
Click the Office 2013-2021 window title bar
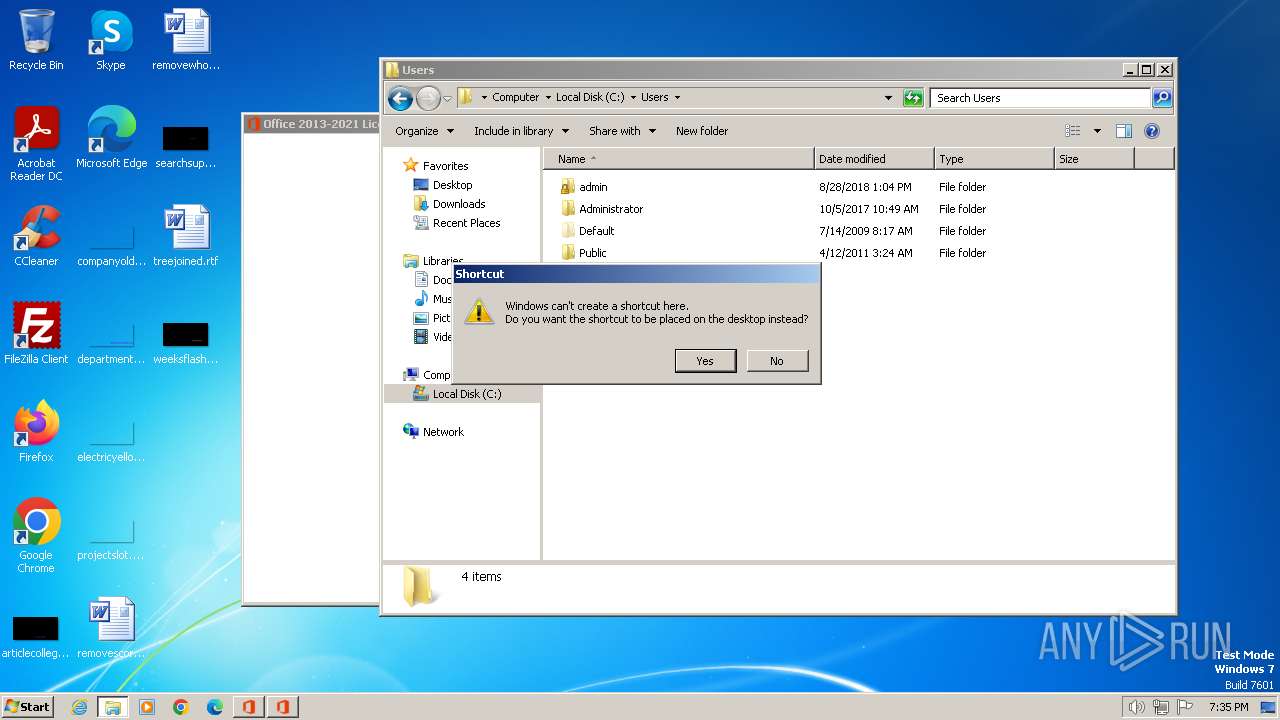312,124
